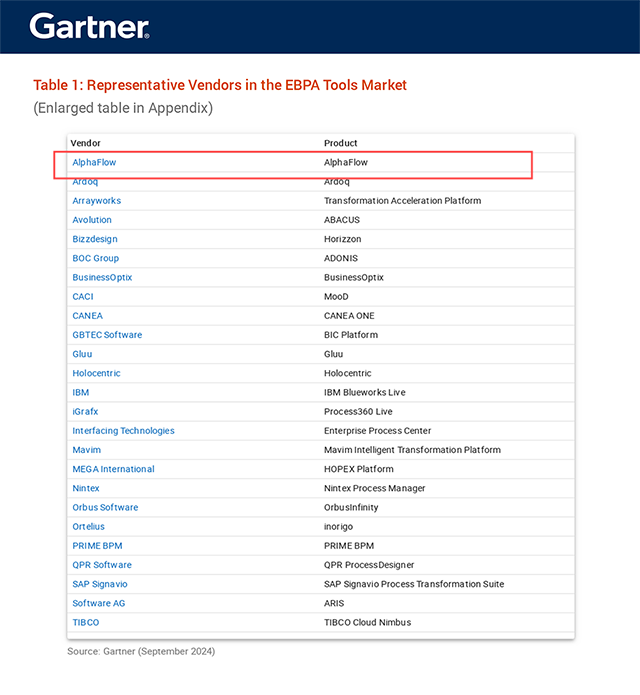Click the Vendor column header
The width and height of the screenshot is (640, 695).
86,143
